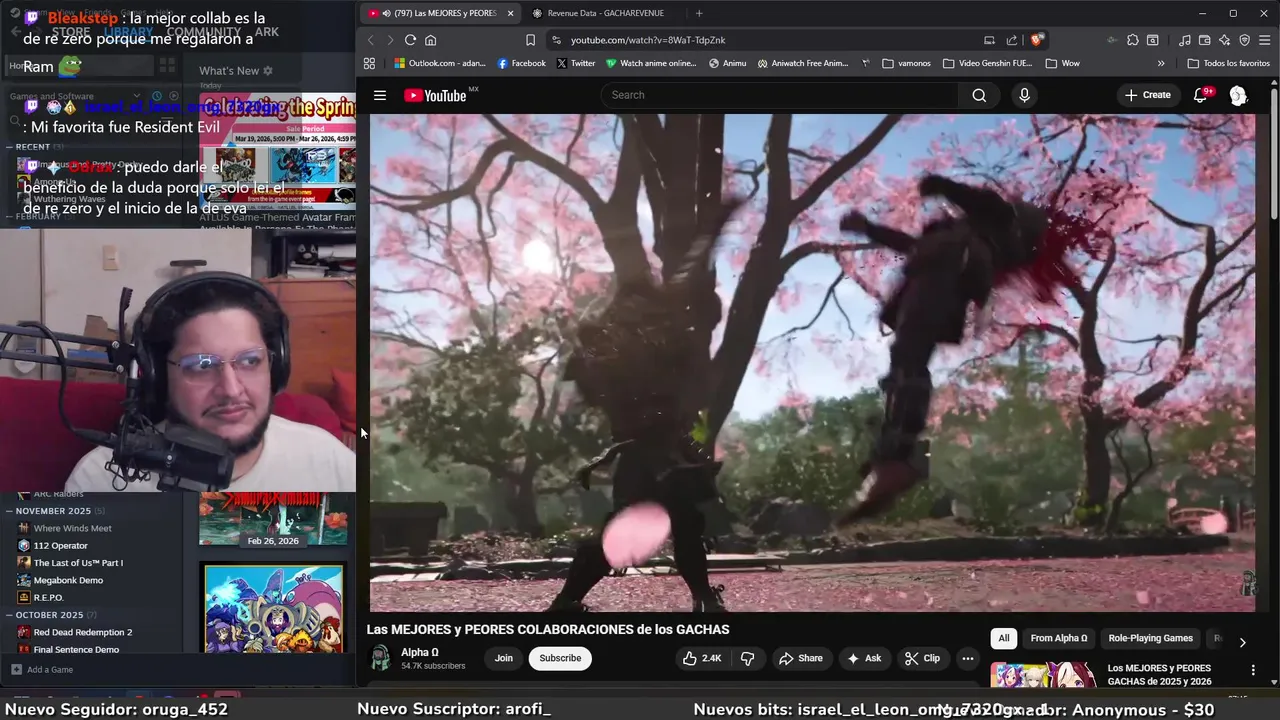Click the video player area

coord(812,362)
